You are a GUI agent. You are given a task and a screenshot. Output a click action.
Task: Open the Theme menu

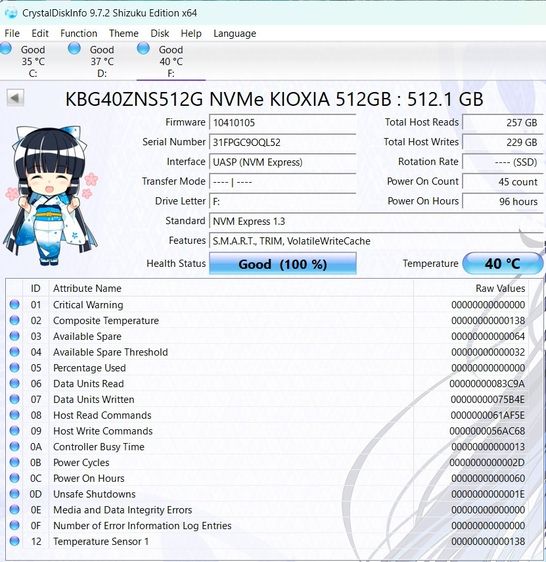click(124, 33)
